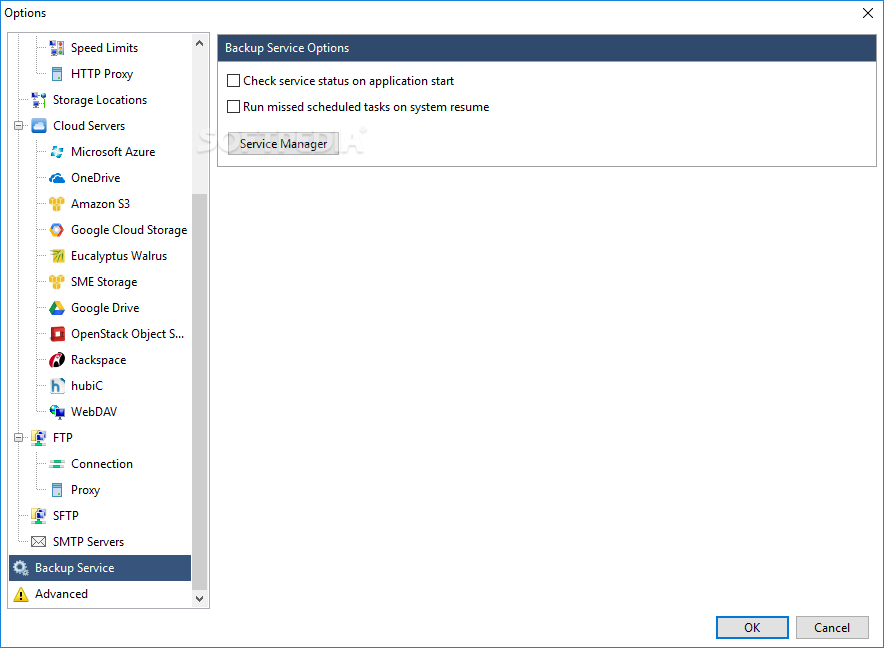884x648 pixels.
Task: Click the tree scrollbar up arrow
Action: coord(200,43)
